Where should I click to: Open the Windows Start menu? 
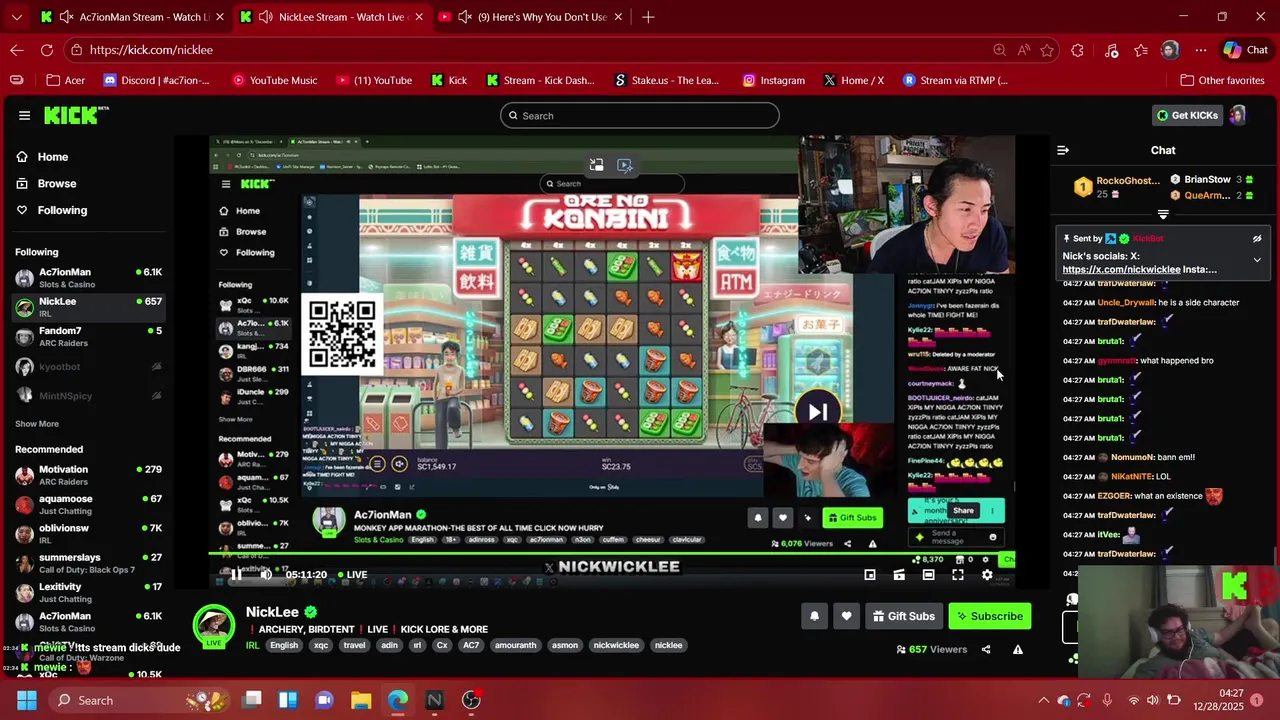tap(26, 700)
